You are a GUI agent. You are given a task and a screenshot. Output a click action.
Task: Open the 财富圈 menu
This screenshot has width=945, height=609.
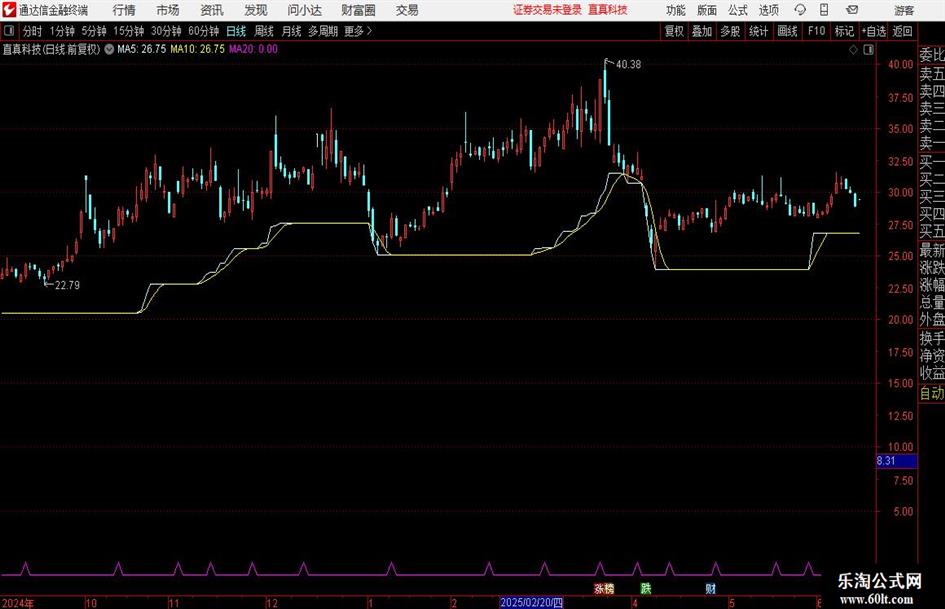tap(358, 10)
